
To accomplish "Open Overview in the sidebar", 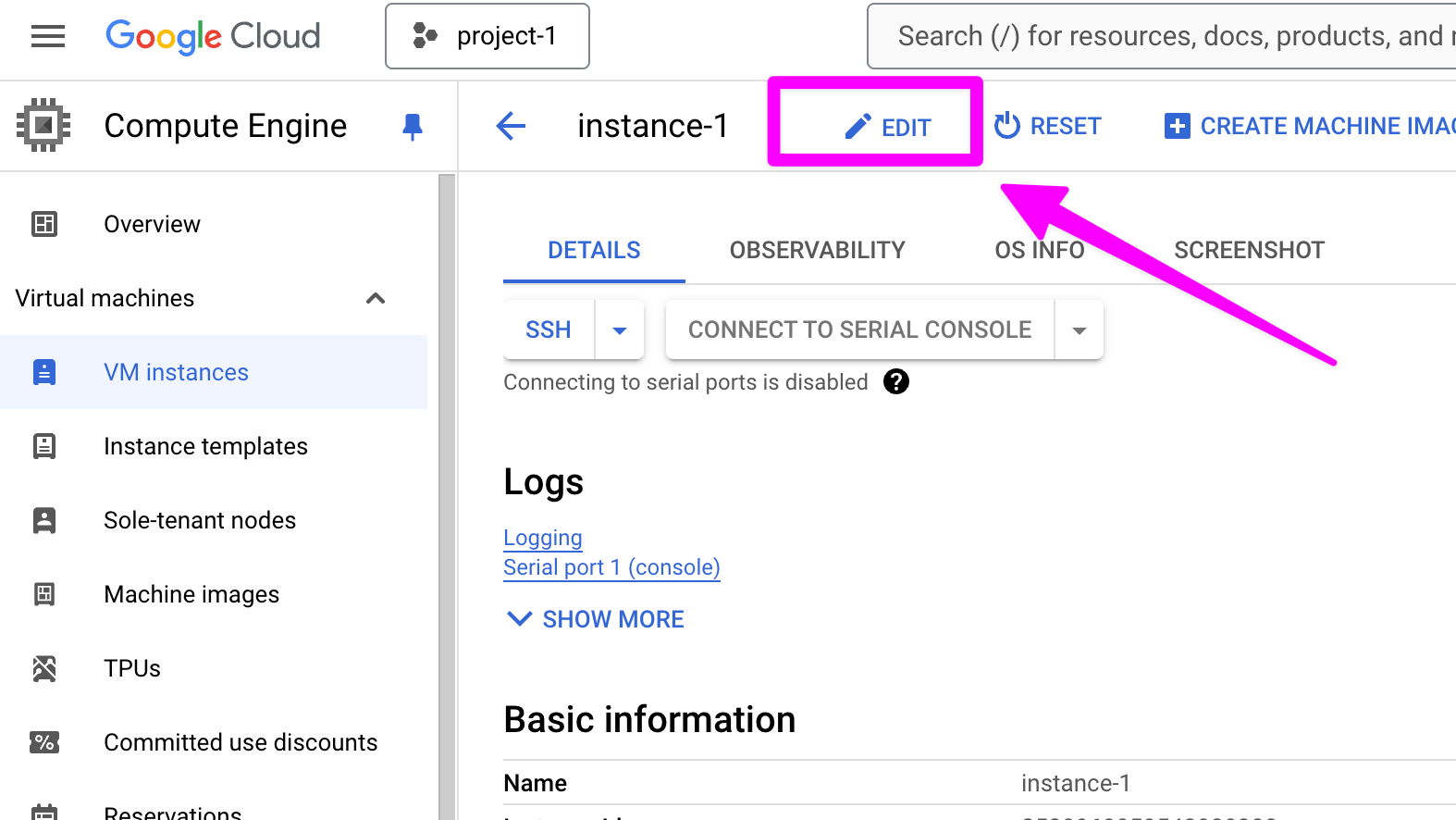I will [x=214, y=224].
